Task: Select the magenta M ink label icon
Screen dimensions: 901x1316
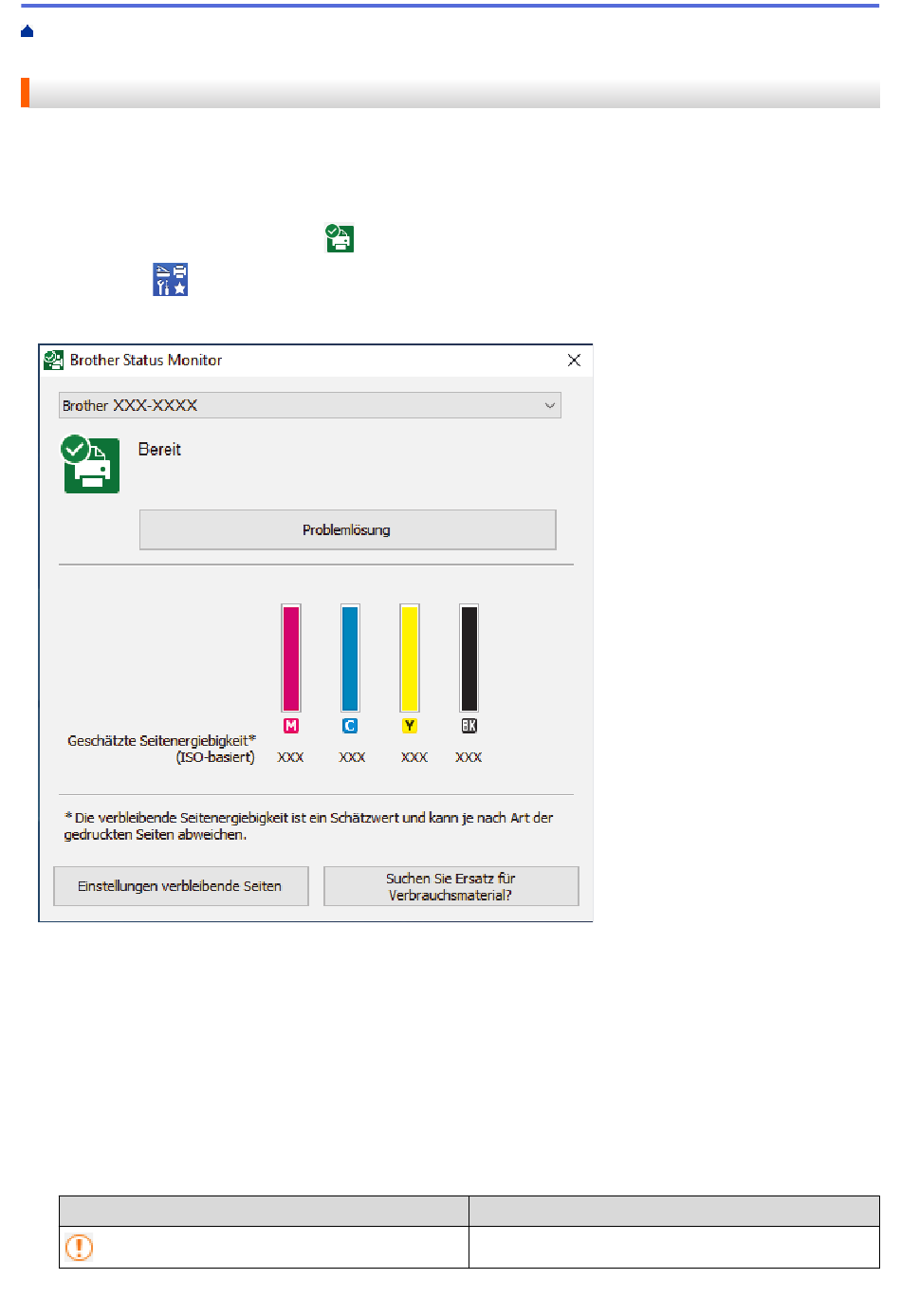Action: (x=291, y=726)
